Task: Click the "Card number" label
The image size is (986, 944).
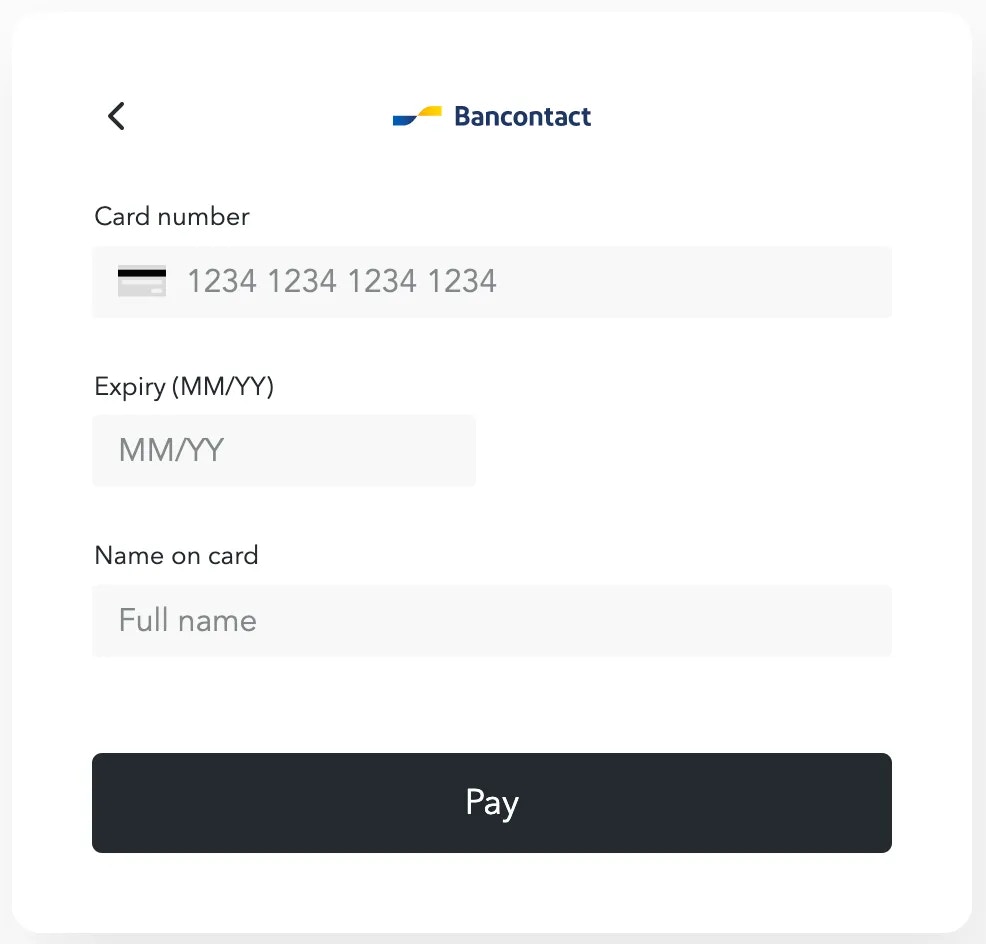Action: [x=172, y=216]
